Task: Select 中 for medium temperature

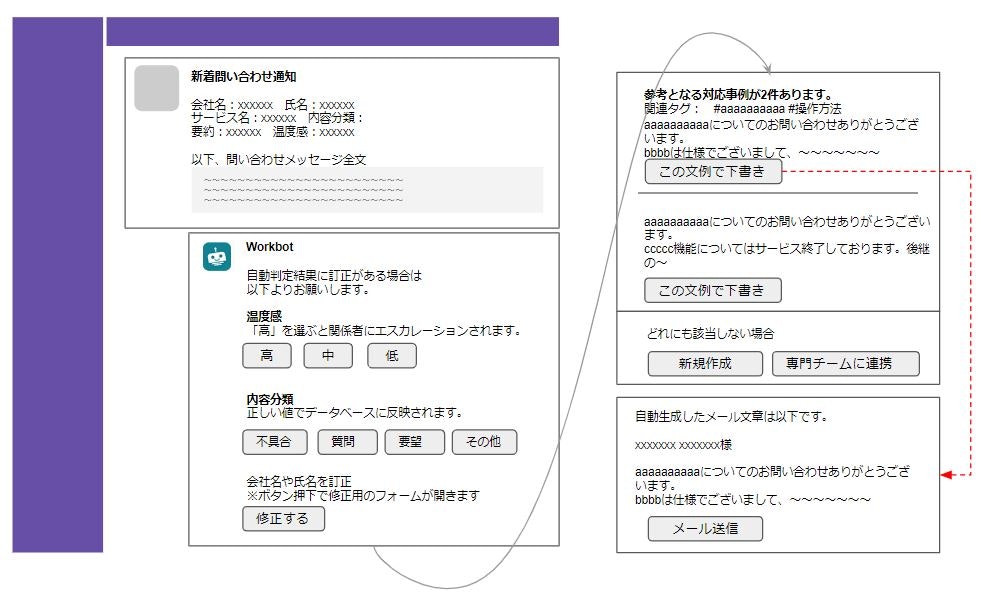Action: point(328,355)
